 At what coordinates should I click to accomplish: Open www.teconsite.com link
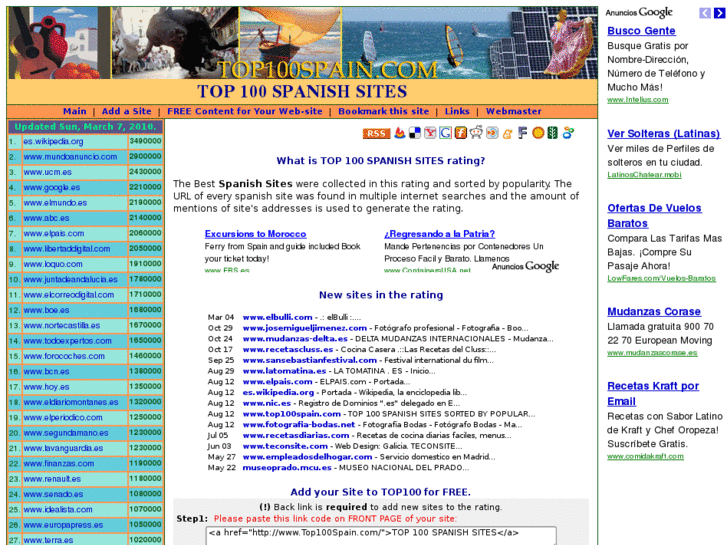point(285,446)
